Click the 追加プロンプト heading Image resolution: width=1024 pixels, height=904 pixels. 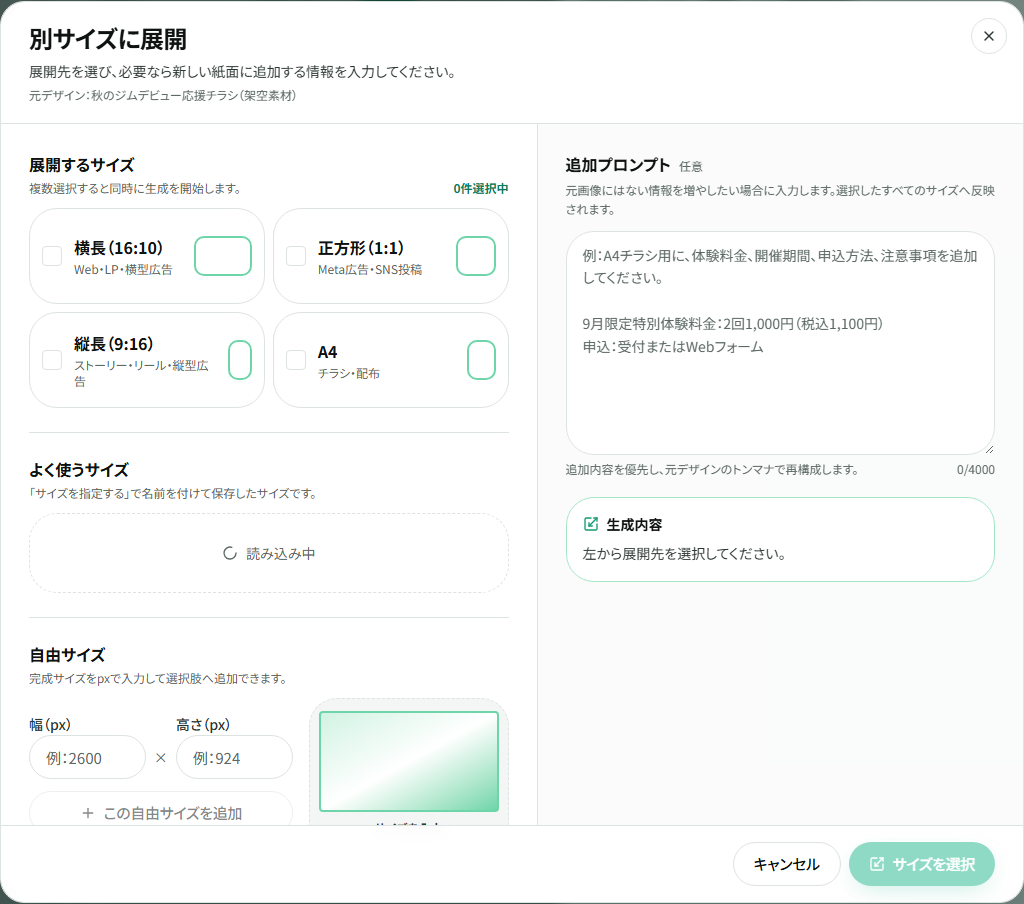[618, 165]
